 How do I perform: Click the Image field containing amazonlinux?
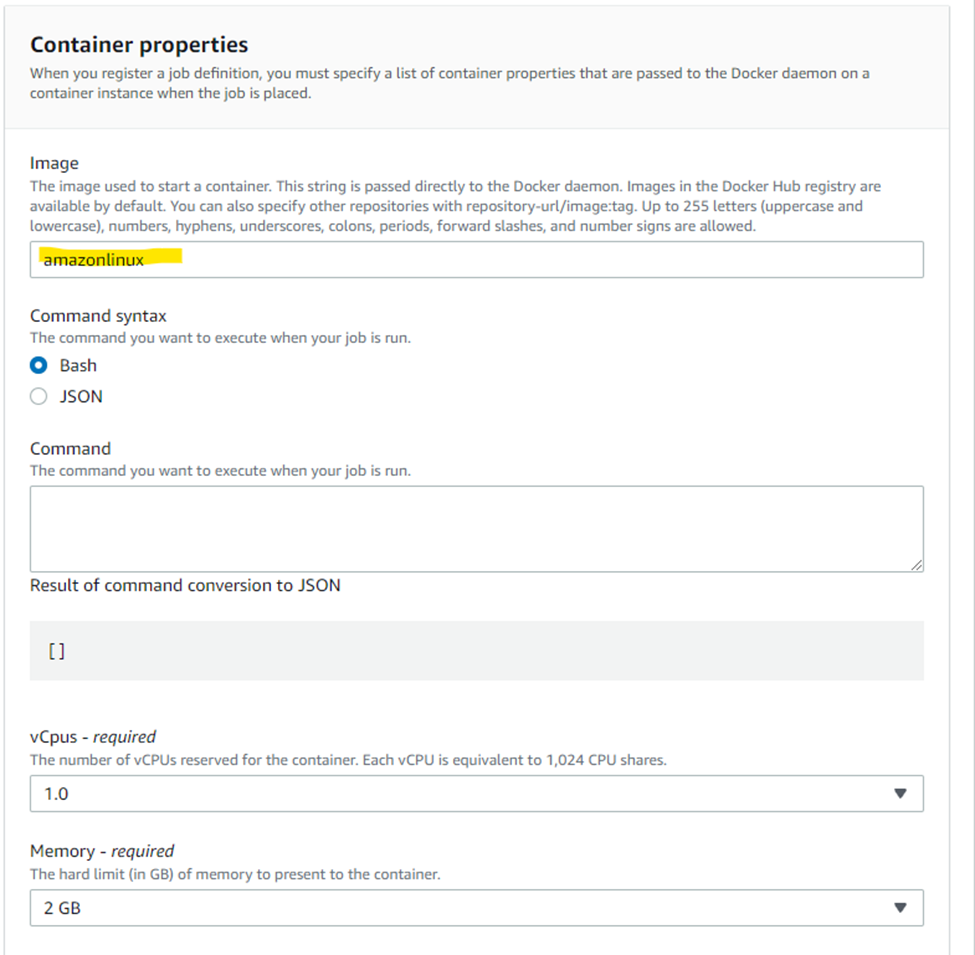click(x=476, y=260)
